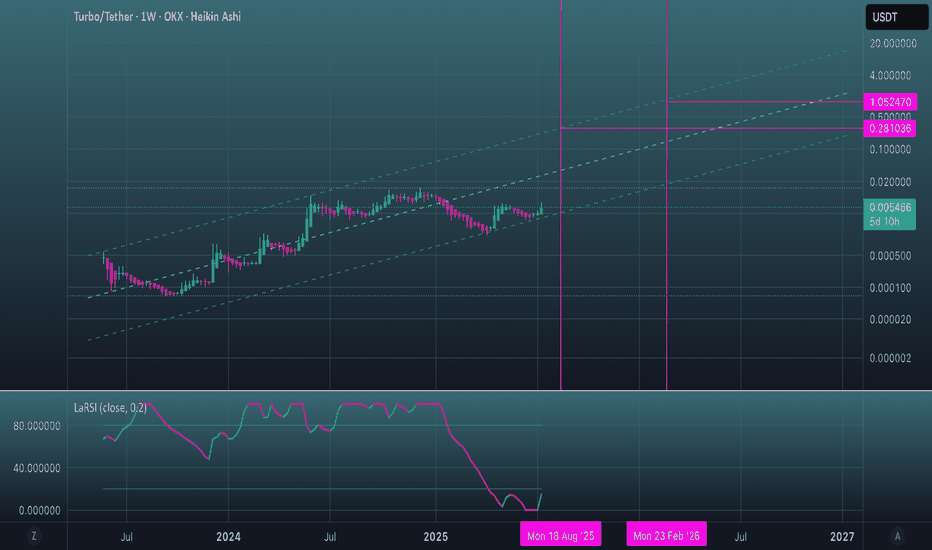
Task: Open the USDT currency selector
Action: (896, 17)
